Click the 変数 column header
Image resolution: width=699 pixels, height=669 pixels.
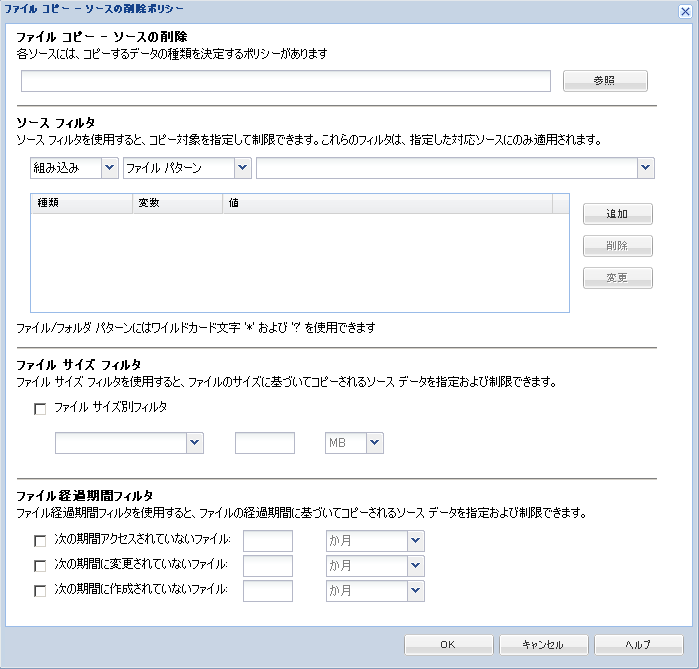click(178, 203)
